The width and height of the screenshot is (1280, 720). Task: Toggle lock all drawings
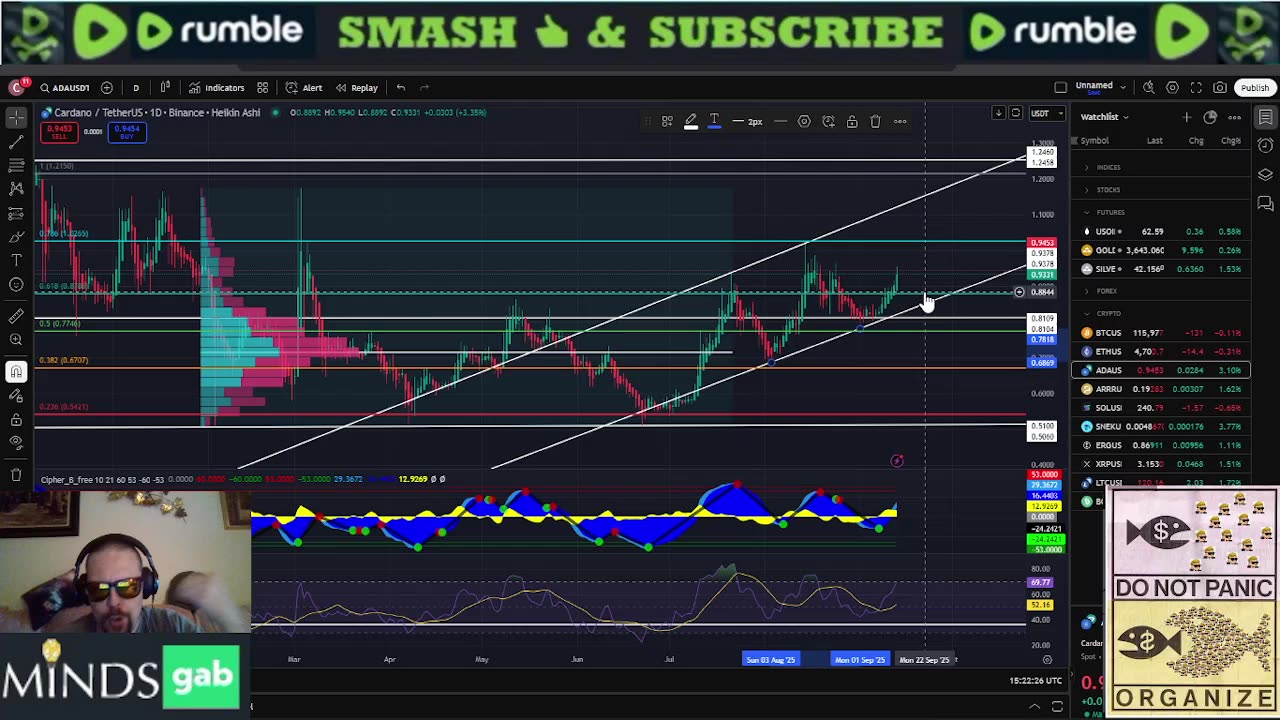[x=16, y=419]
